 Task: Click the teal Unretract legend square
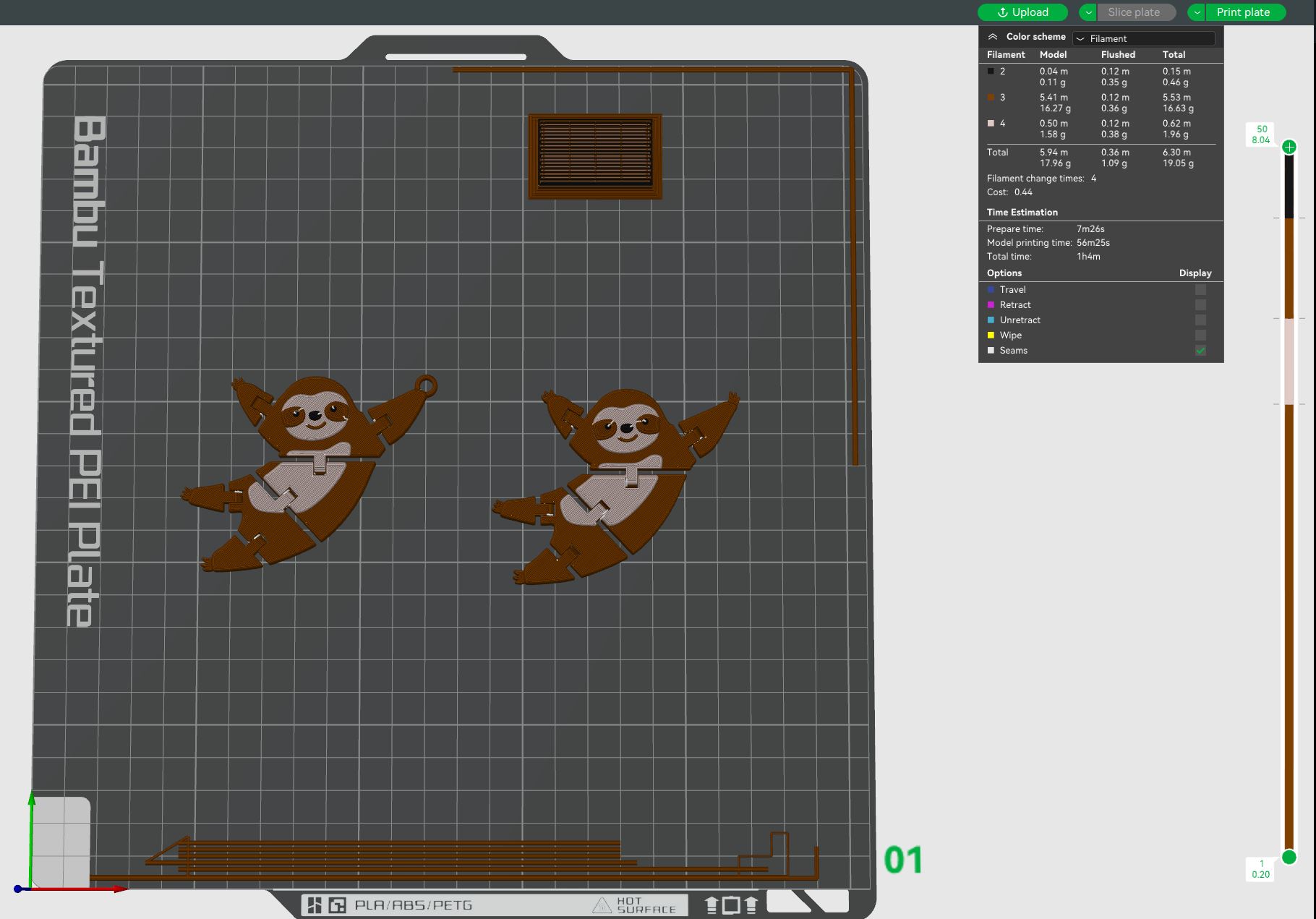pos(991,320)
